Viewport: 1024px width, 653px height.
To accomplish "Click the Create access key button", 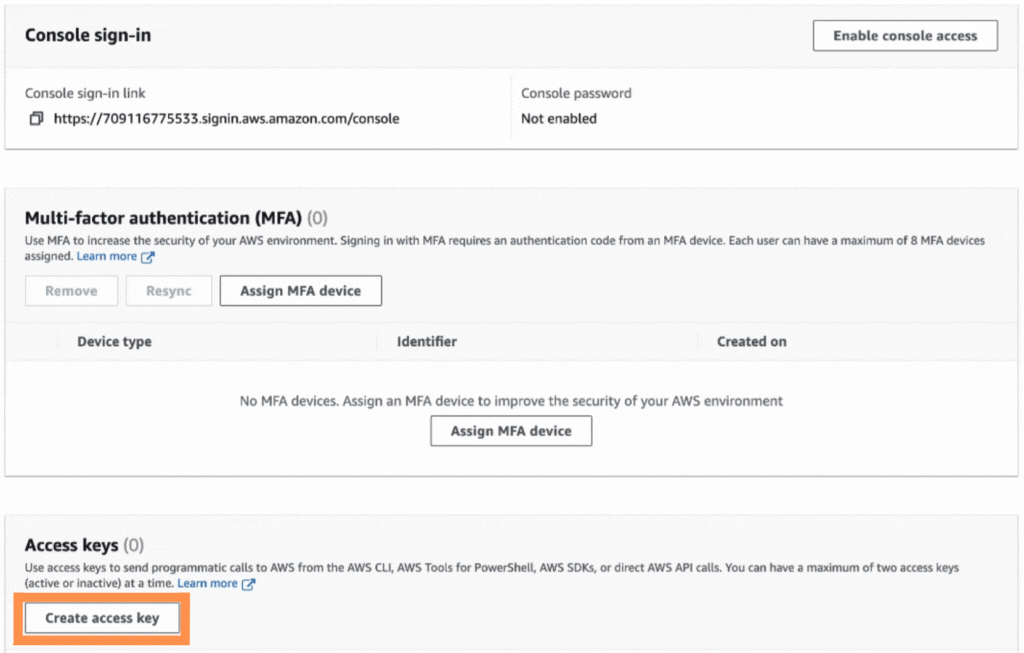I will point(100,618).
